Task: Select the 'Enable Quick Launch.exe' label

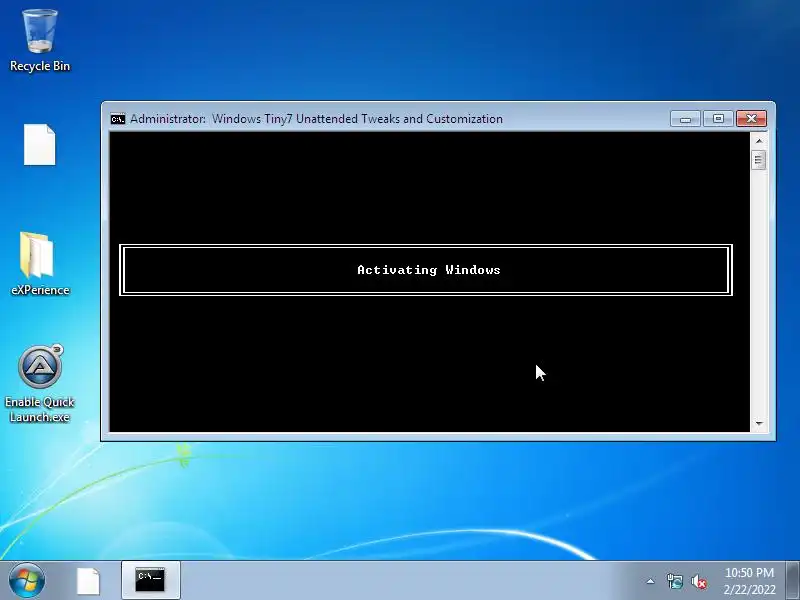Action: click(x=40, y=409)
